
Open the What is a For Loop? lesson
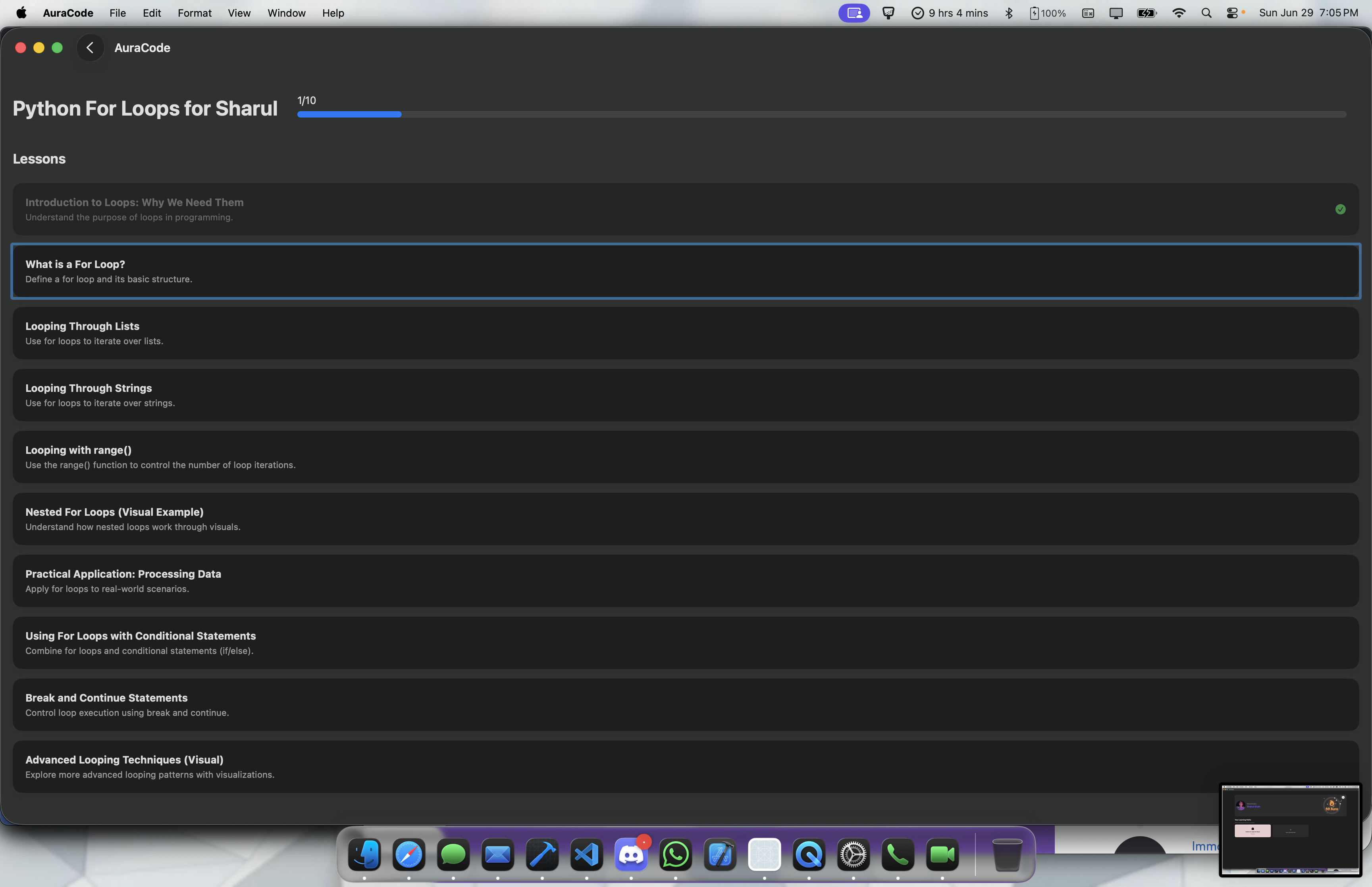click(x=685, y=271)
